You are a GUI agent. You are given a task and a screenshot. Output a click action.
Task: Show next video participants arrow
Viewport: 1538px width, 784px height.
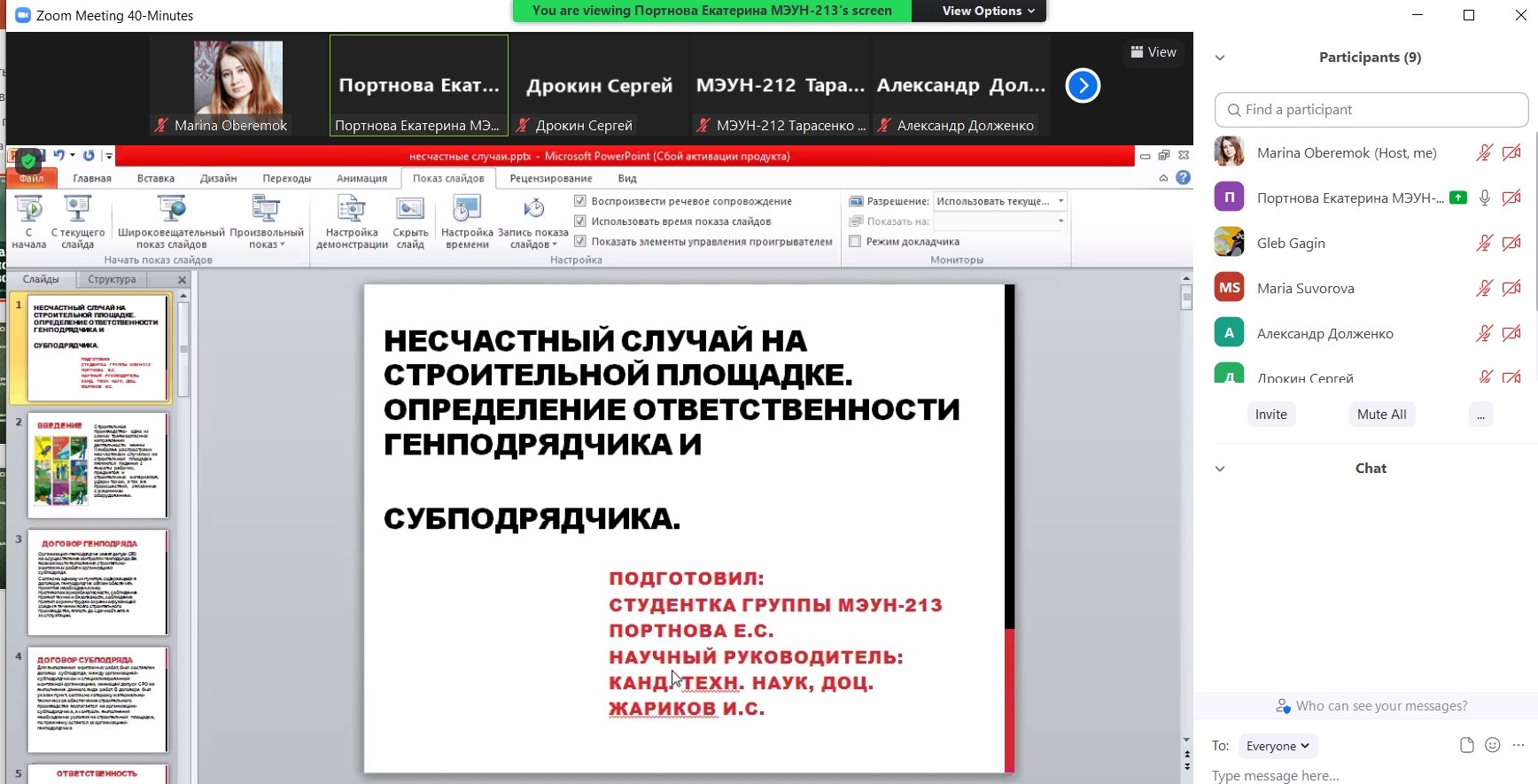tap(1083, 86)
